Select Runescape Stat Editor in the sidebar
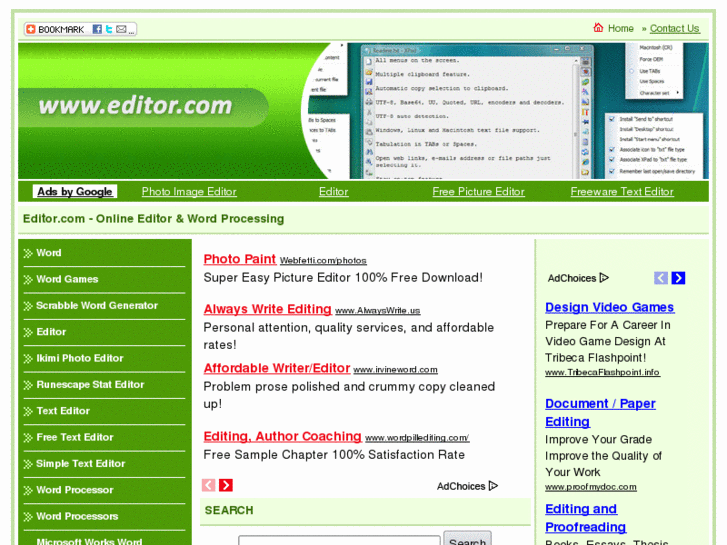The image size is (727, 545). [x=90, y=385]
